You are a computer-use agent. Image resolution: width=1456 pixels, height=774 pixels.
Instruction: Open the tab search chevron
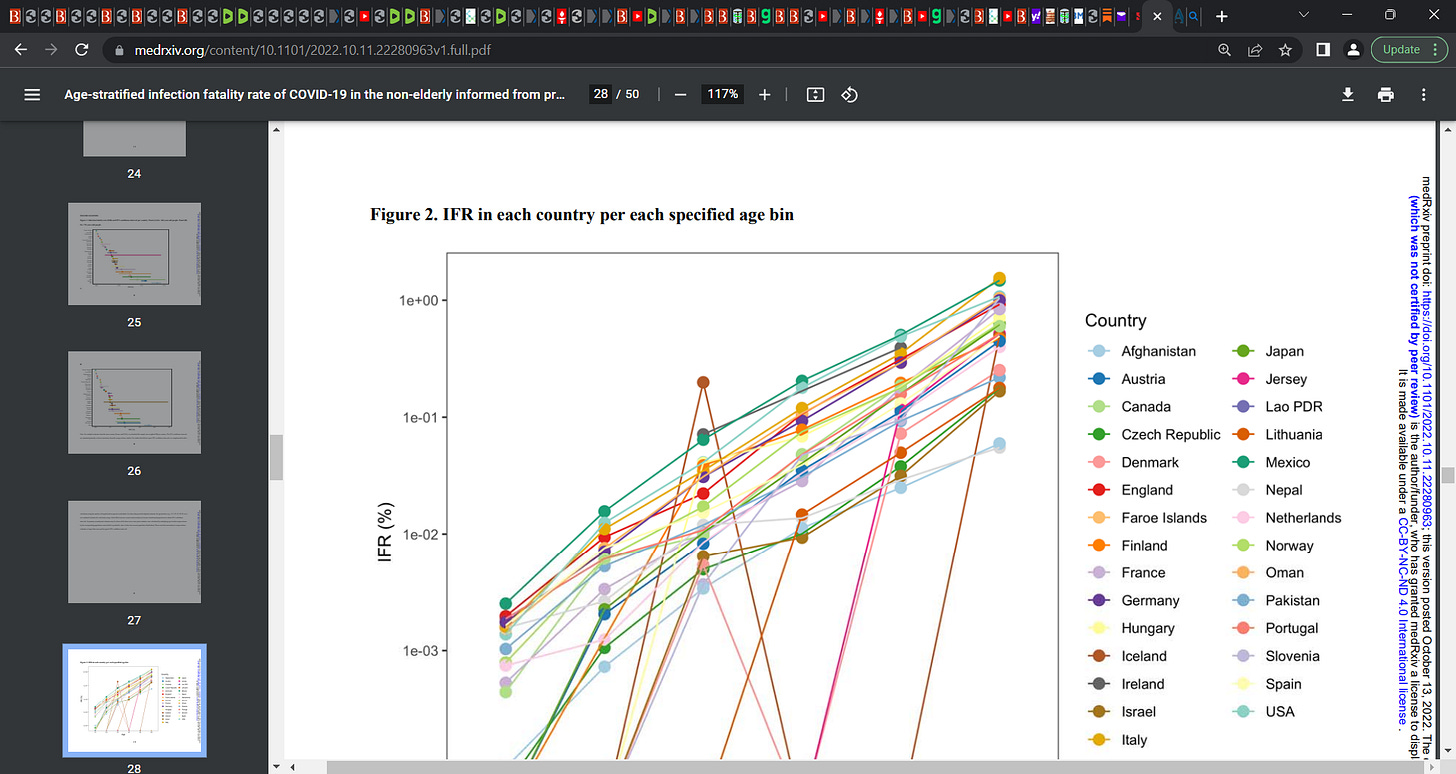1303,15
